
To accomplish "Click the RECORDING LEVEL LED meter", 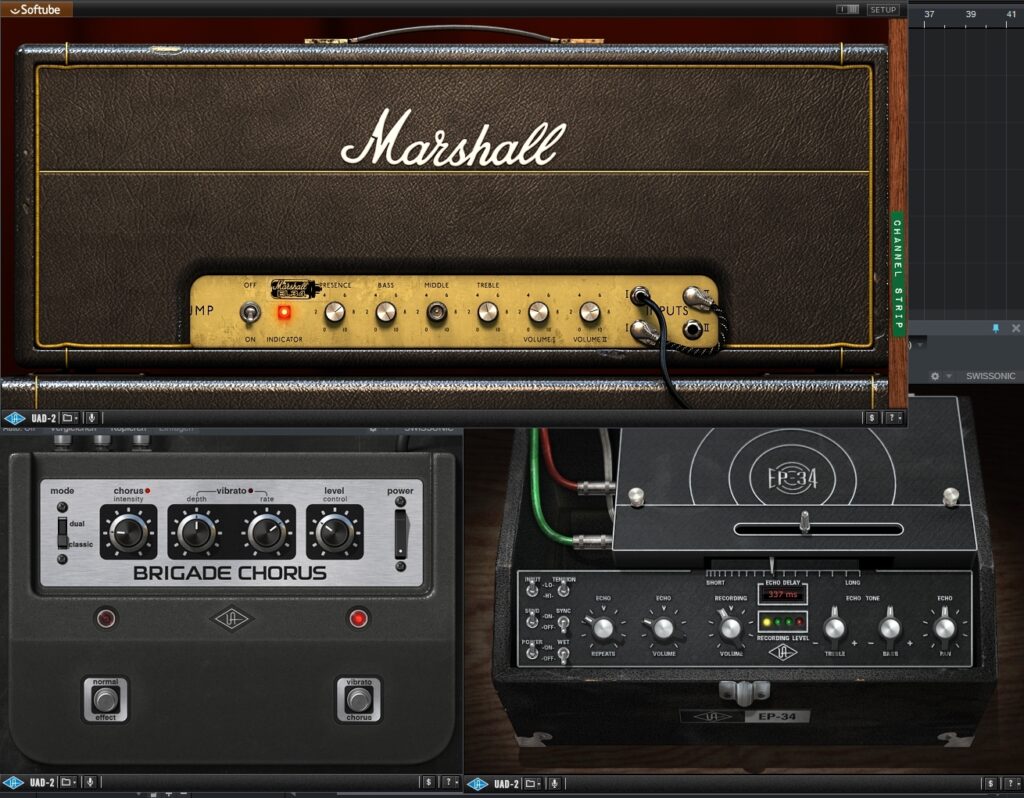I will tap(782, 622).
